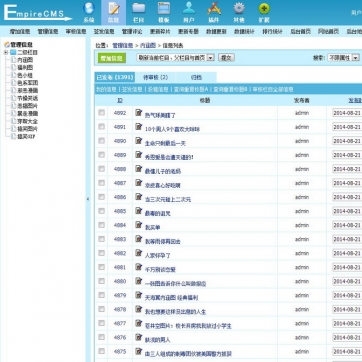
Task: Click edit icon for article ID 4887
Action: [139, 183]
